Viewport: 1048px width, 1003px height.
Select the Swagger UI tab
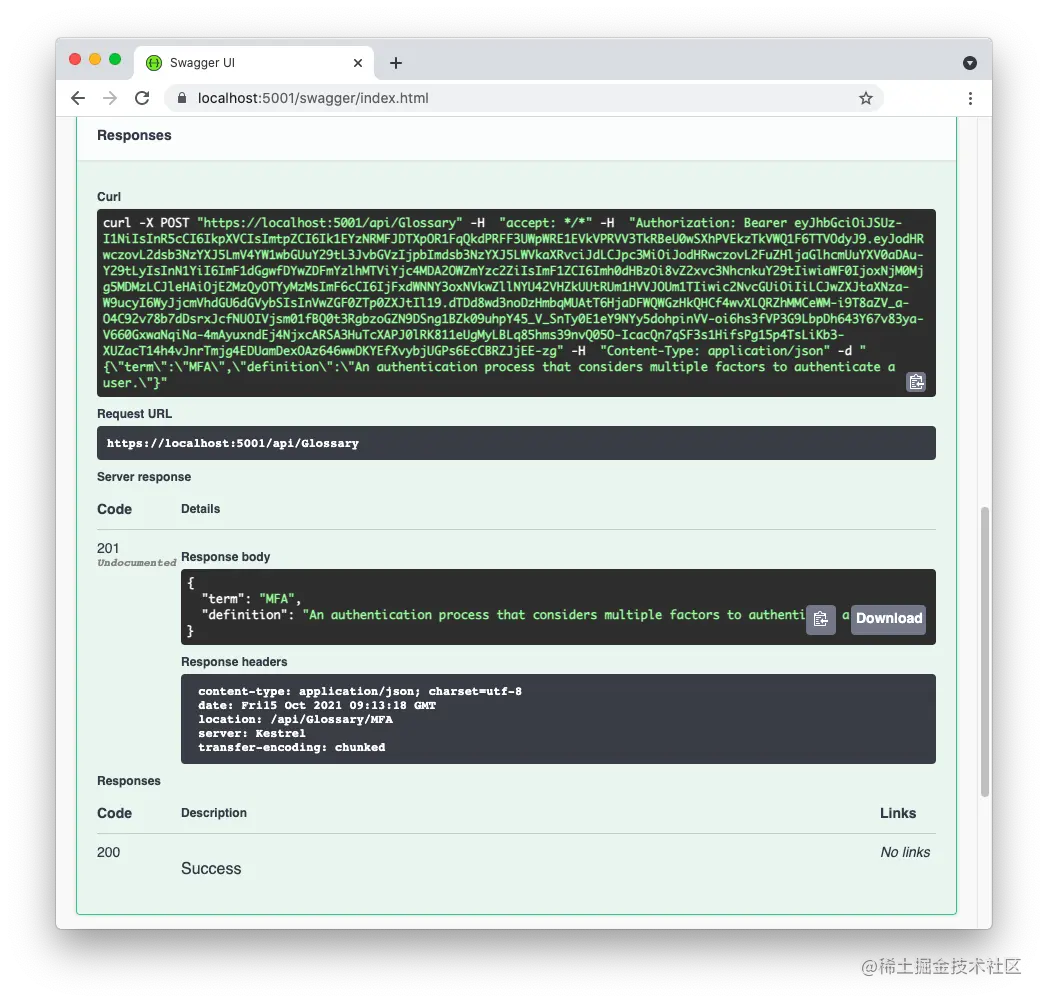pos(254,63)
